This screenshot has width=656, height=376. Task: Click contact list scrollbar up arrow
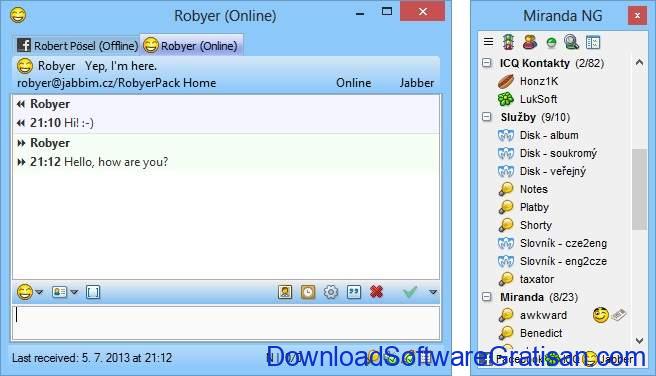[639, 62]
